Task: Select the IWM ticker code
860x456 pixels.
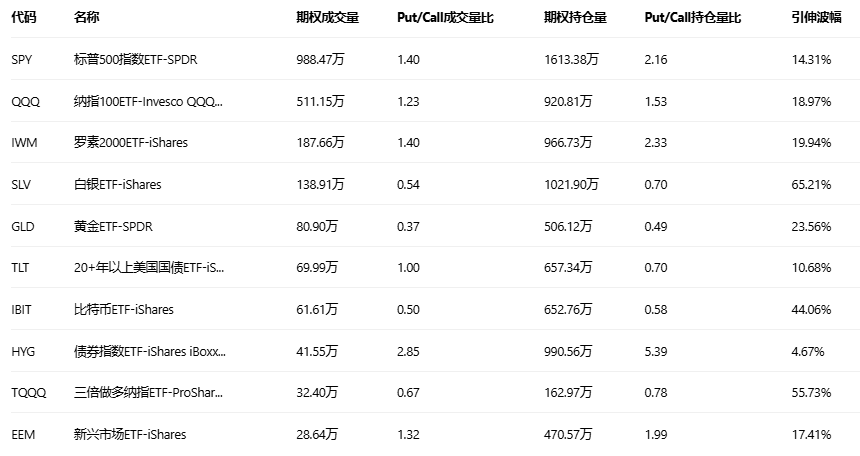Action: click(x=24, y=143)
